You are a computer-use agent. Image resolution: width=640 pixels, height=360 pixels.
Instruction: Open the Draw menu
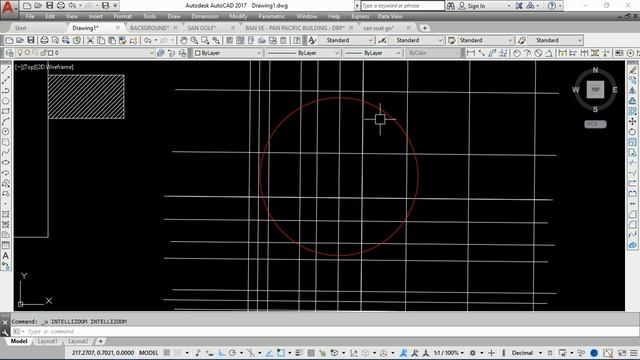pyautogui.click(x=174, y=16)
